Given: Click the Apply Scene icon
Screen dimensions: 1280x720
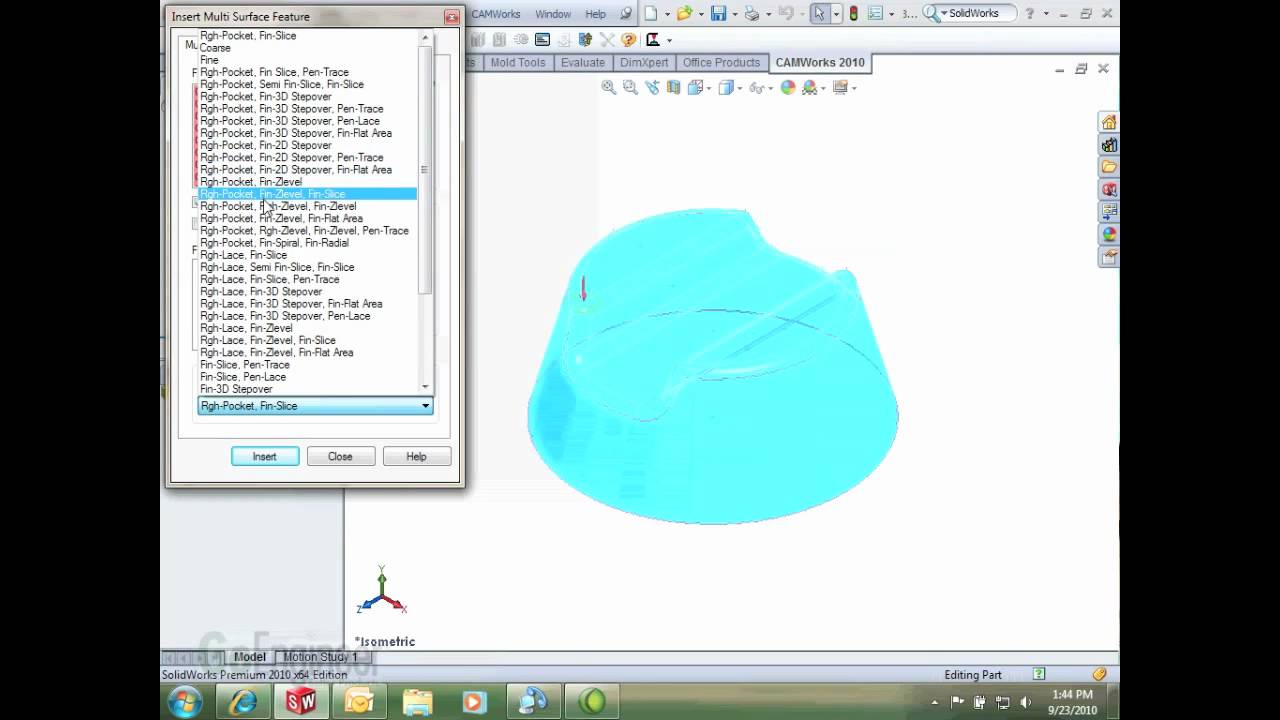Looking at the screenshot, I should 808,88.
